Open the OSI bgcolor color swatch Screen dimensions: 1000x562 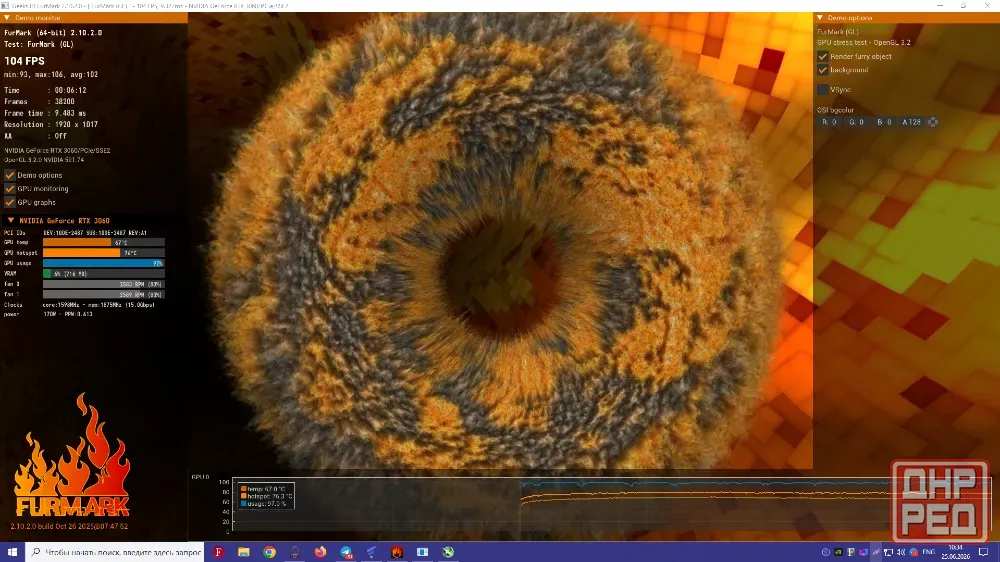point(932,122)
